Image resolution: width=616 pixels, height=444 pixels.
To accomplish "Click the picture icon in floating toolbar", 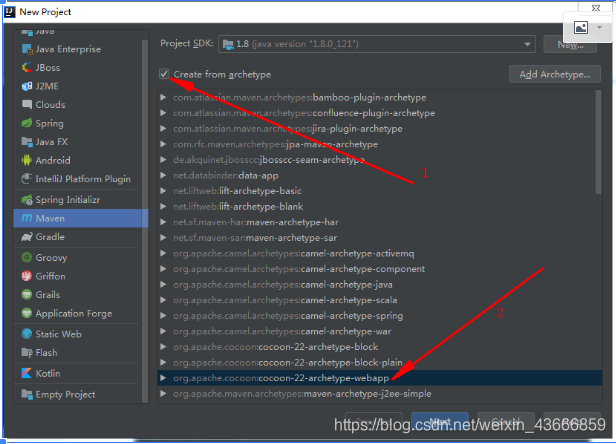I will 581,28.
